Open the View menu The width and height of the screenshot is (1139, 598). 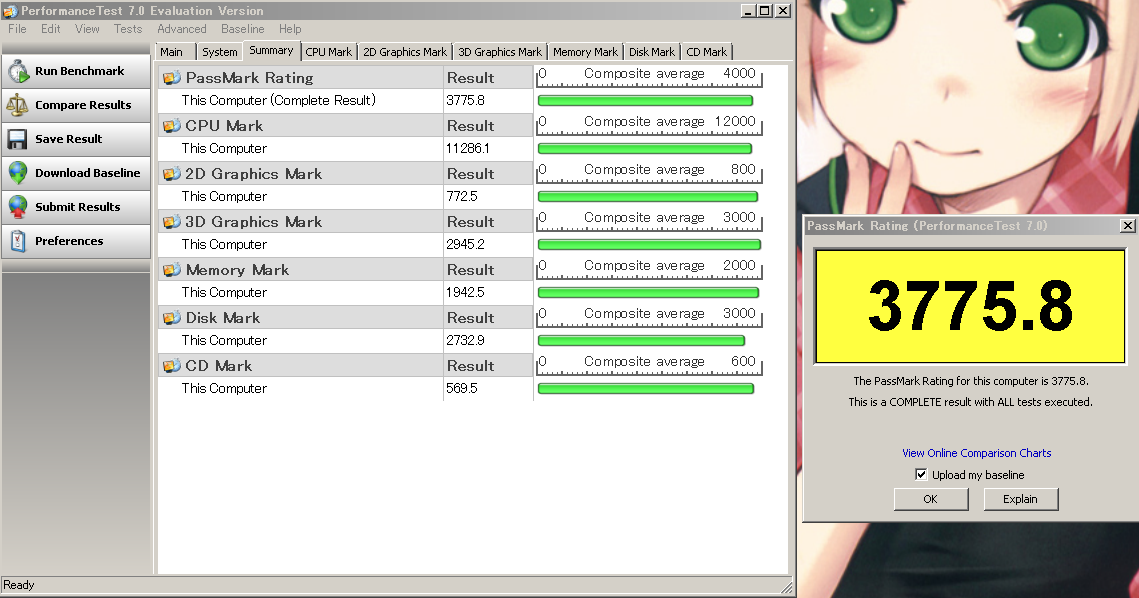[x=87, y=29]
